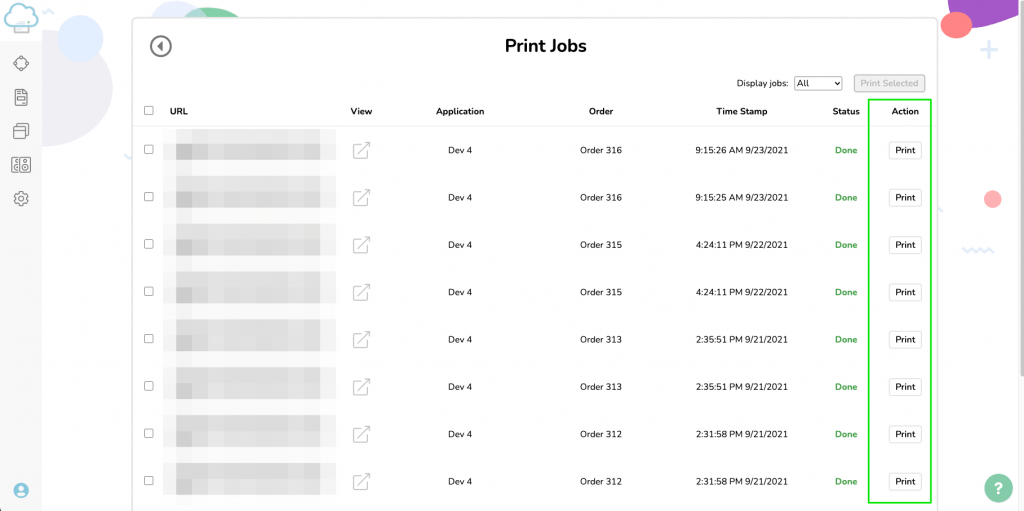Open view link for 9:15:26 AM job
1024x511 pixels.
pyautogui.click(x=361, y=150)
